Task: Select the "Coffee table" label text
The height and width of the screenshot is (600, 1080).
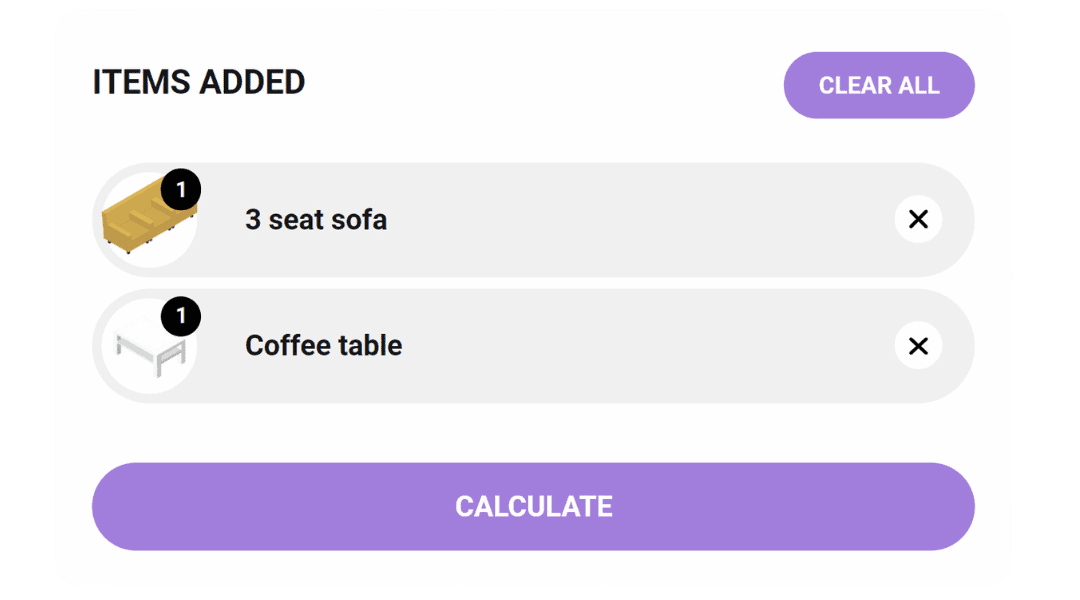Action: pyautogui.click(x=324, y=346)
